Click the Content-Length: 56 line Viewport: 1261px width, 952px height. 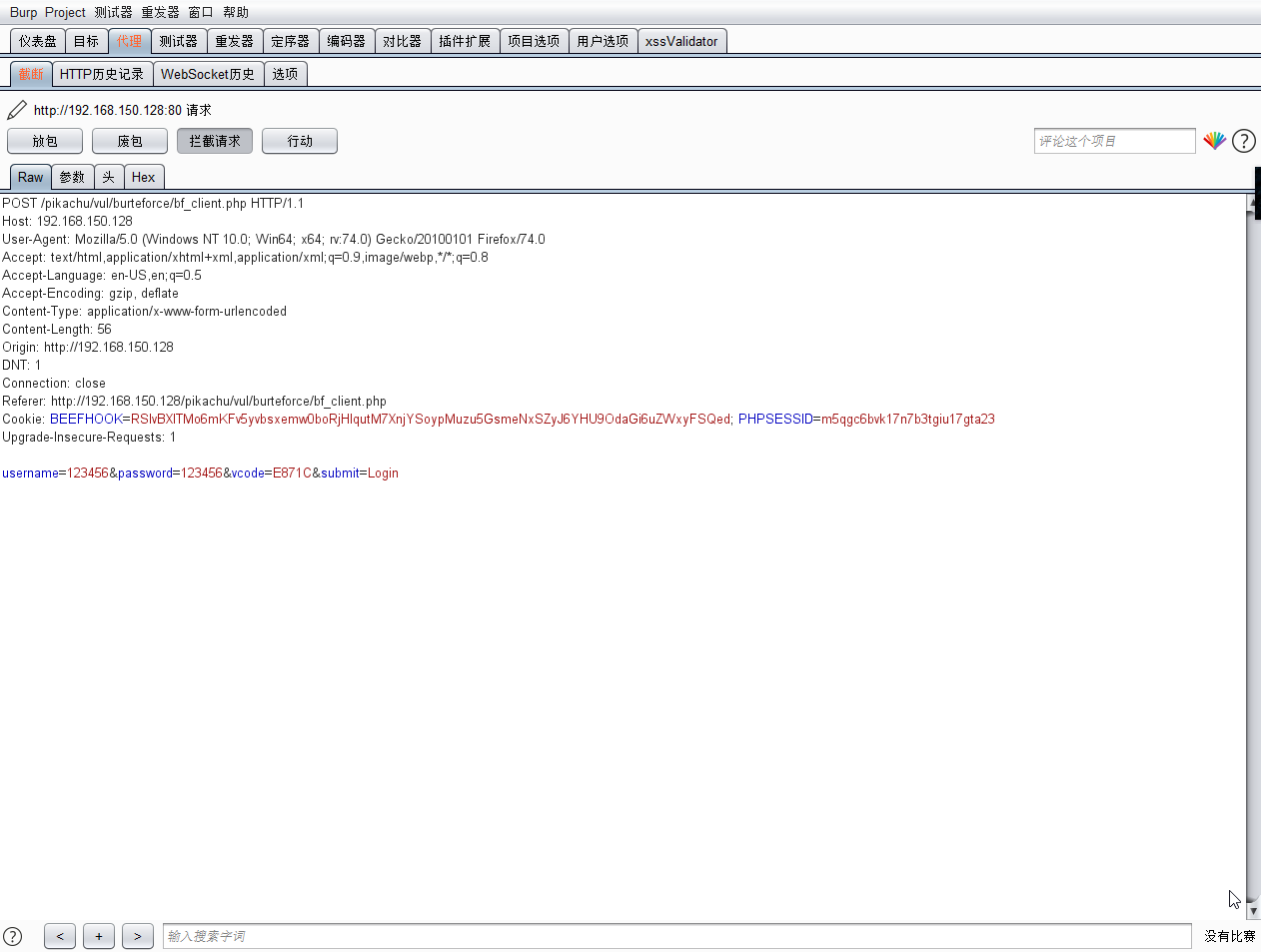57,329
